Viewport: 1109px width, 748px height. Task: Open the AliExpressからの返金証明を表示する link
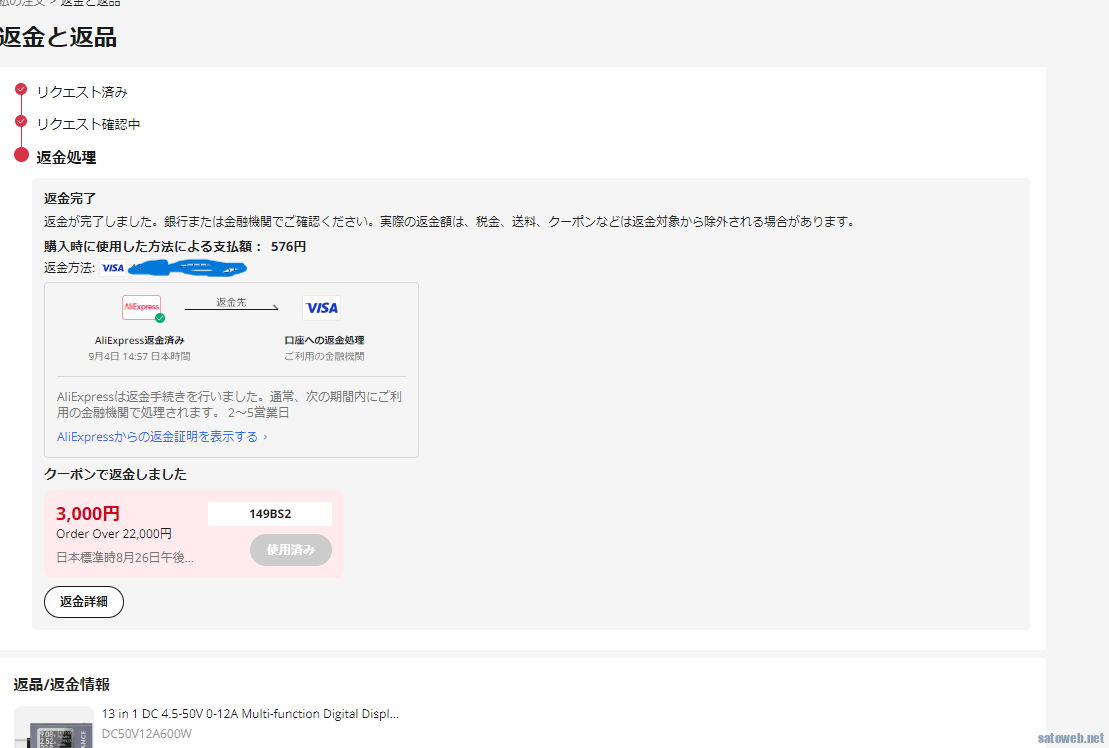coord(162,437)
